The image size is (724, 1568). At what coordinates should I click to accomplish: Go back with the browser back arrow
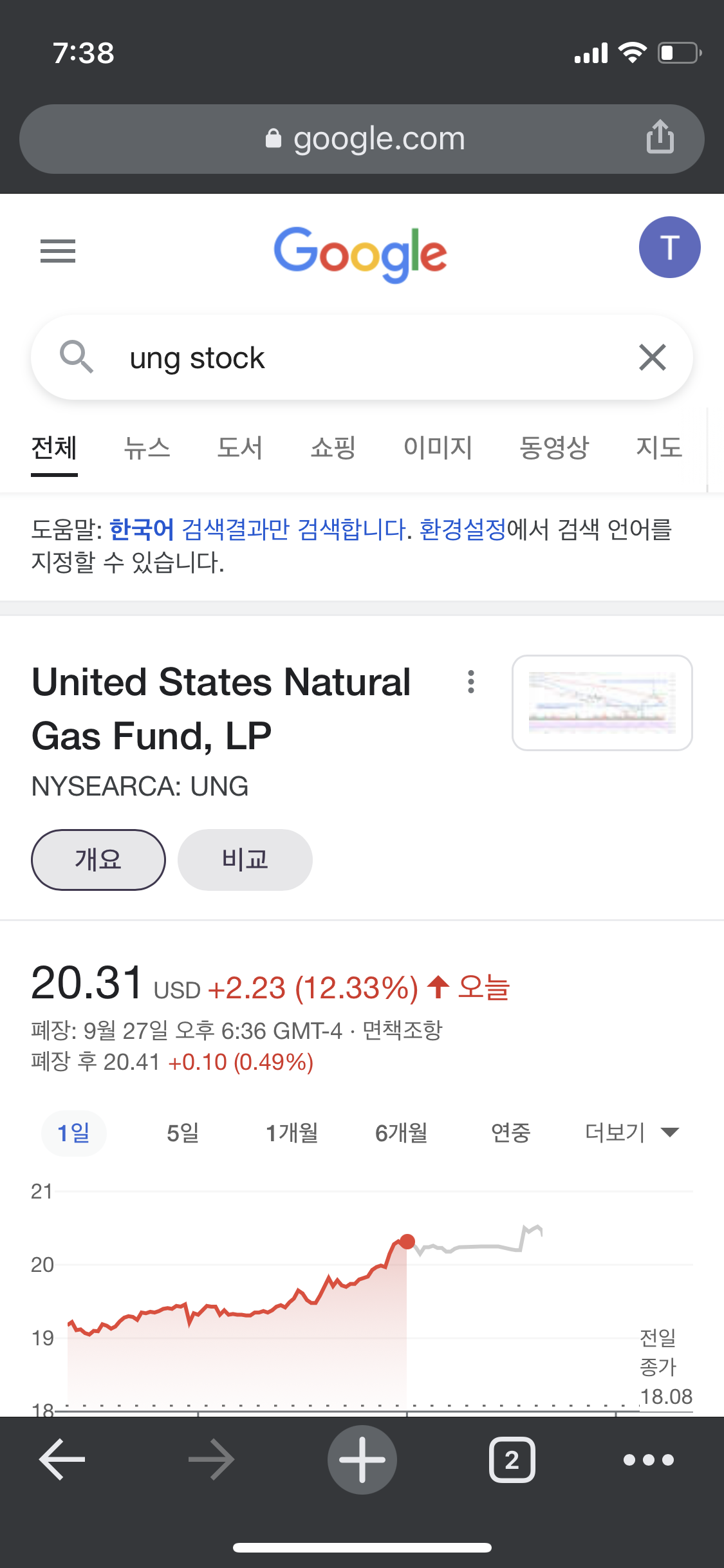coord(62,1459)
